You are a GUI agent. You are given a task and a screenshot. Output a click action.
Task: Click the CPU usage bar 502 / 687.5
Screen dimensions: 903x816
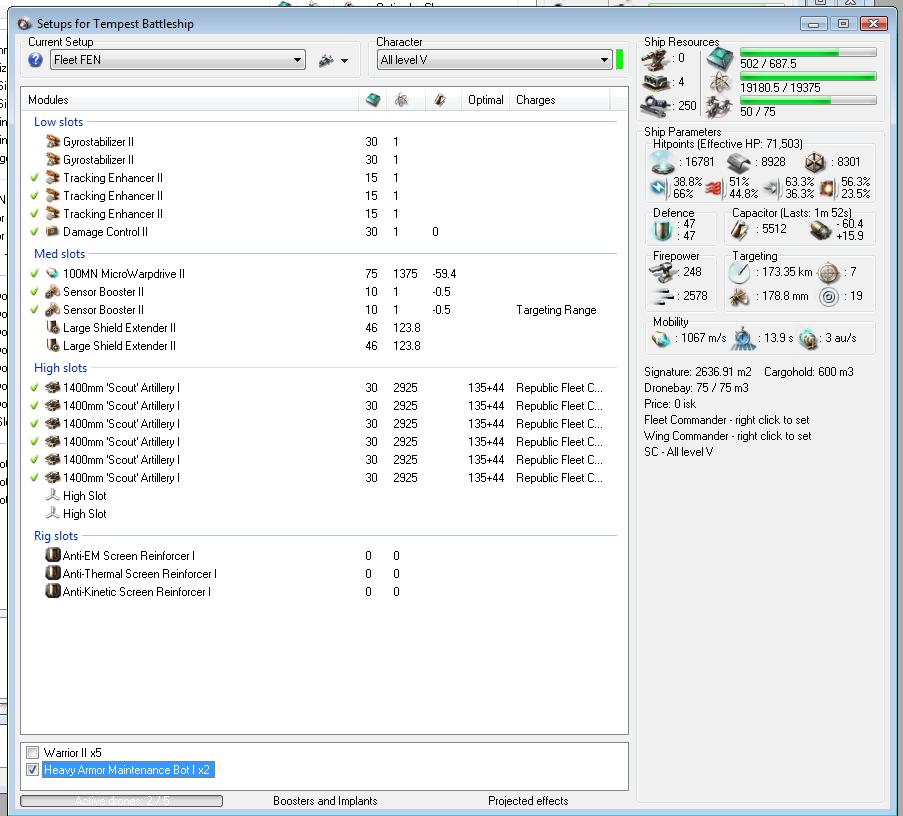coord(808,52)
